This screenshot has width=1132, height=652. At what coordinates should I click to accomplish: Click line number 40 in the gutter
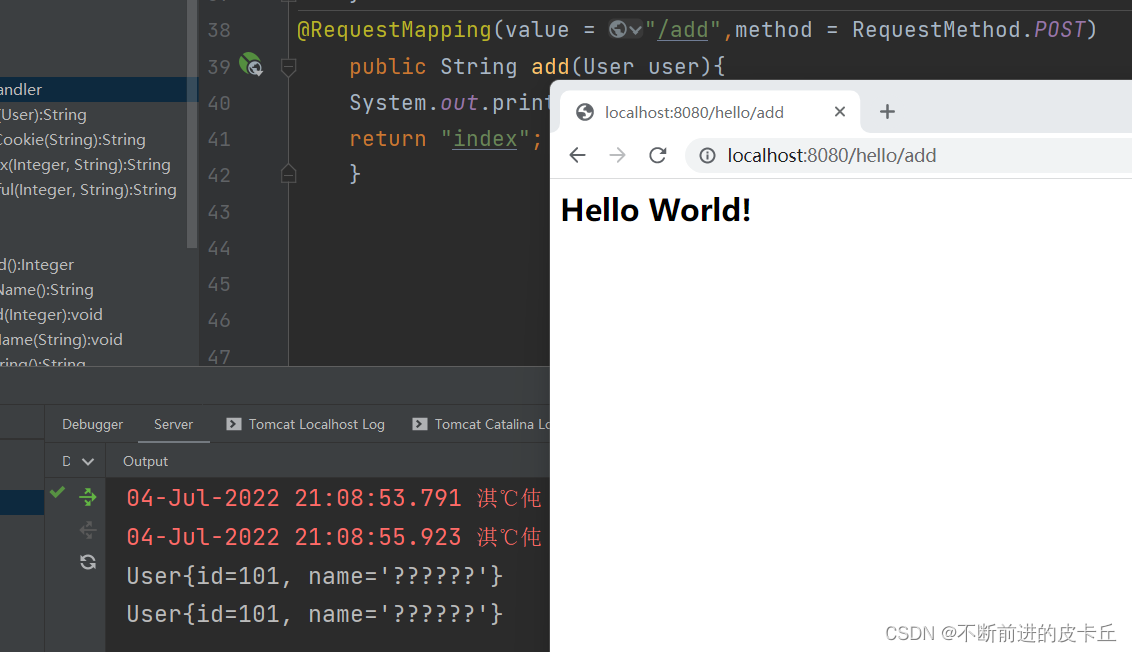pos(219,103)
